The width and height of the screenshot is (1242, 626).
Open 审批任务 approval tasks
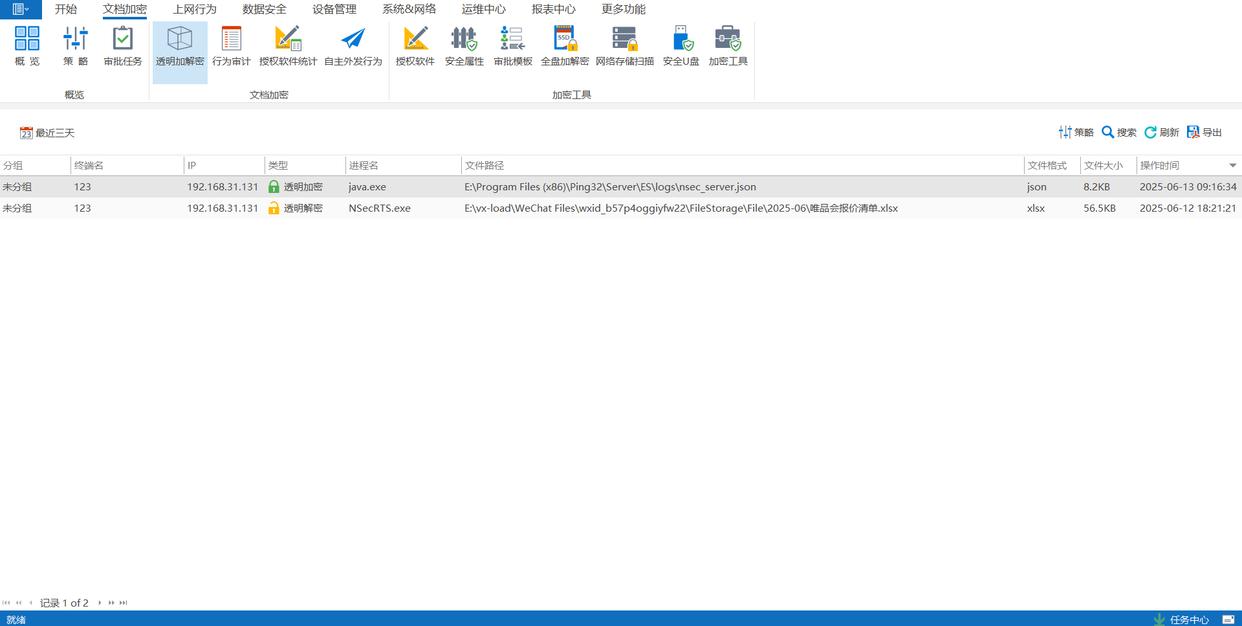pyautogui.click(x=123, y=46)
